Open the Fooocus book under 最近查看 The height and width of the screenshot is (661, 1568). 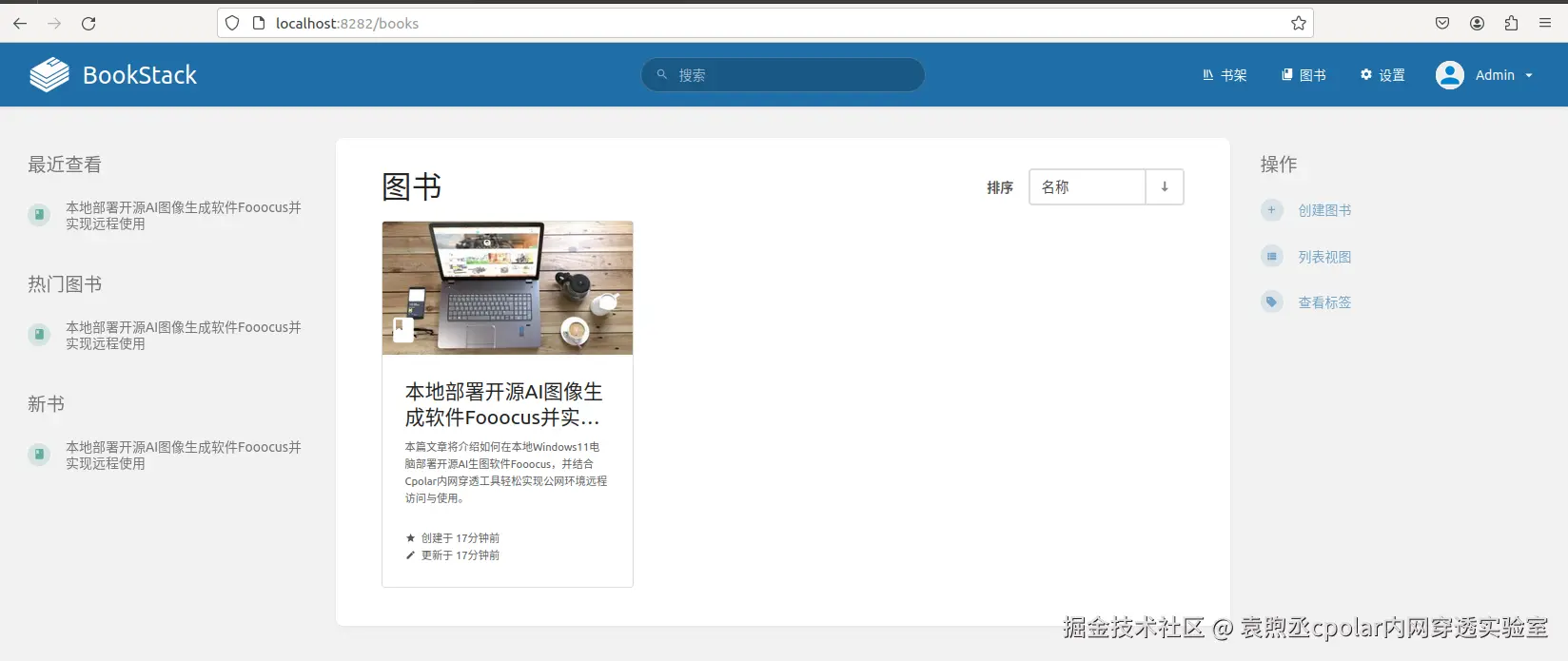coord(184,216)
